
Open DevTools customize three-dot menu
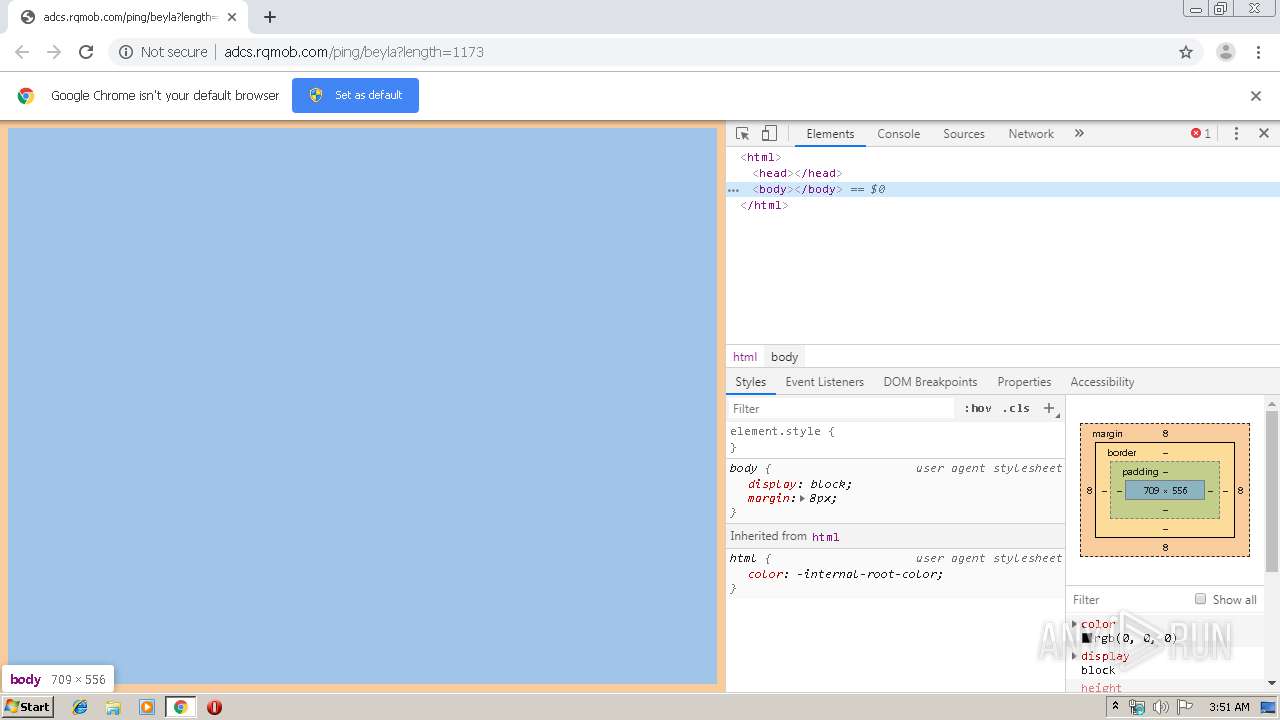1236,134
